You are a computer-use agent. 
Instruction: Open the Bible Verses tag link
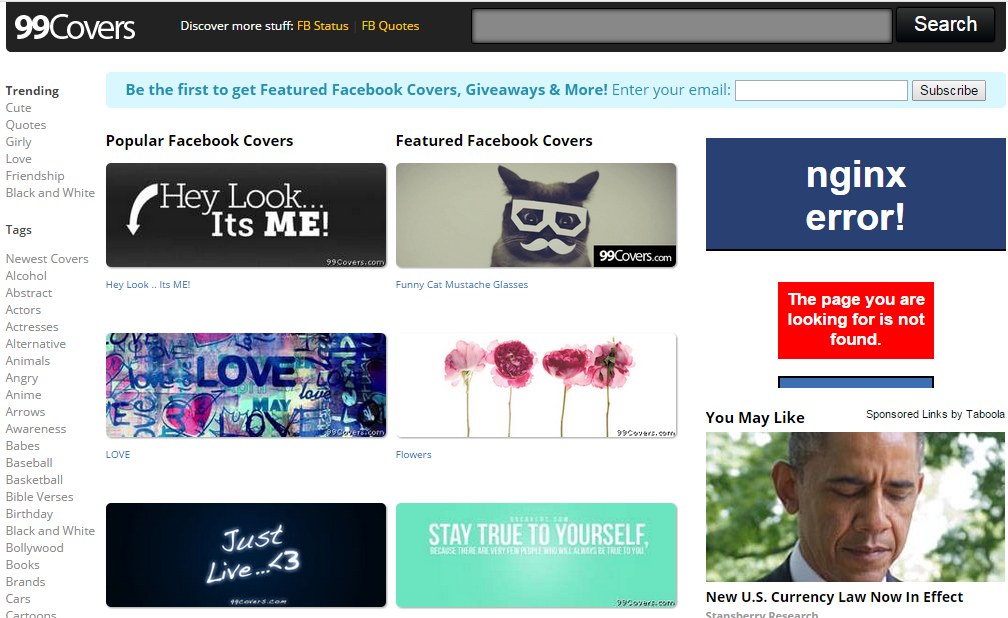(39, 497)
